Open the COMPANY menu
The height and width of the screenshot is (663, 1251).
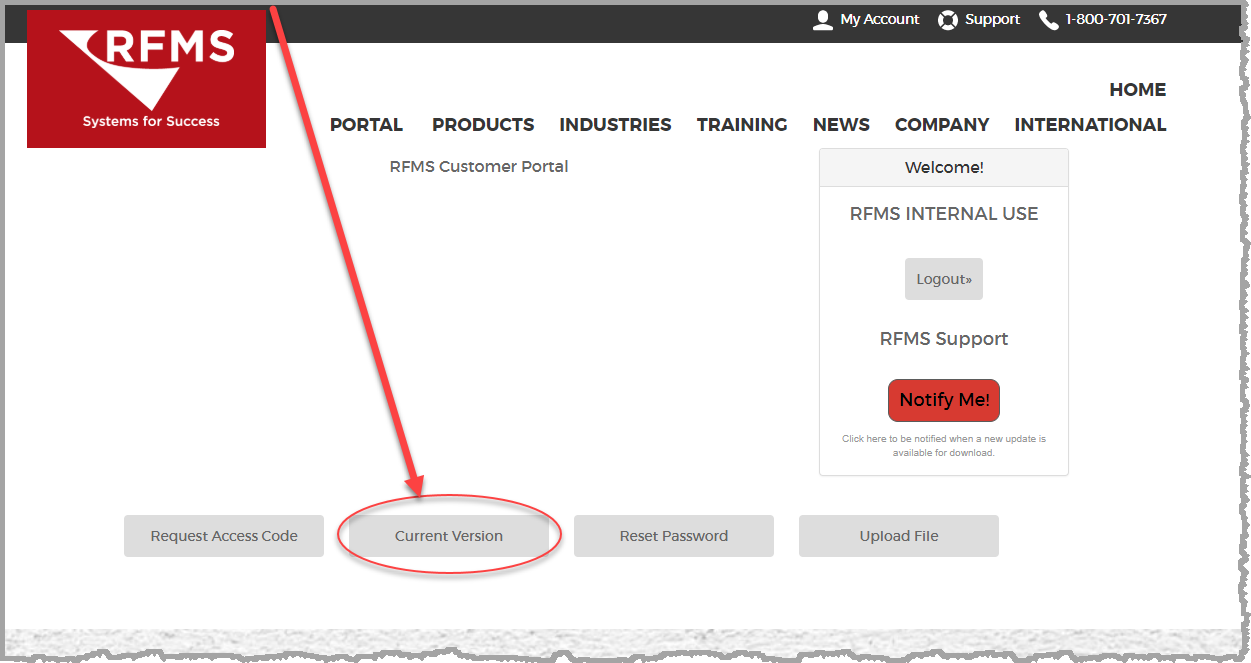942,125
